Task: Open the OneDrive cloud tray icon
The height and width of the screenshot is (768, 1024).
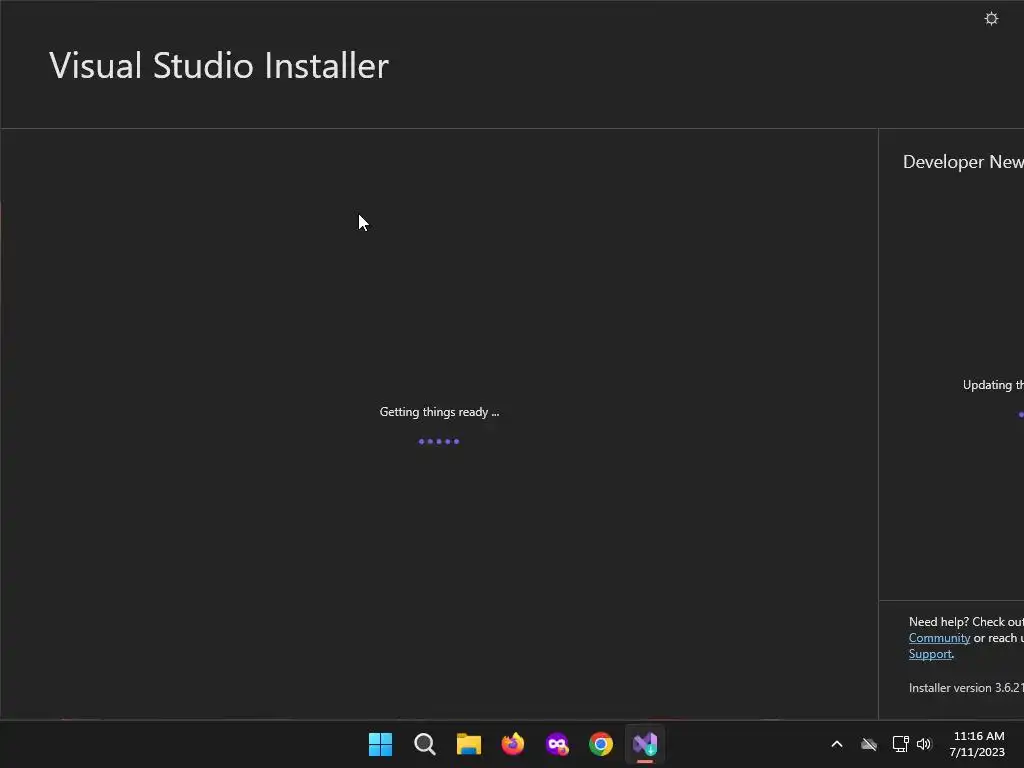Action: tap(869, 744)
